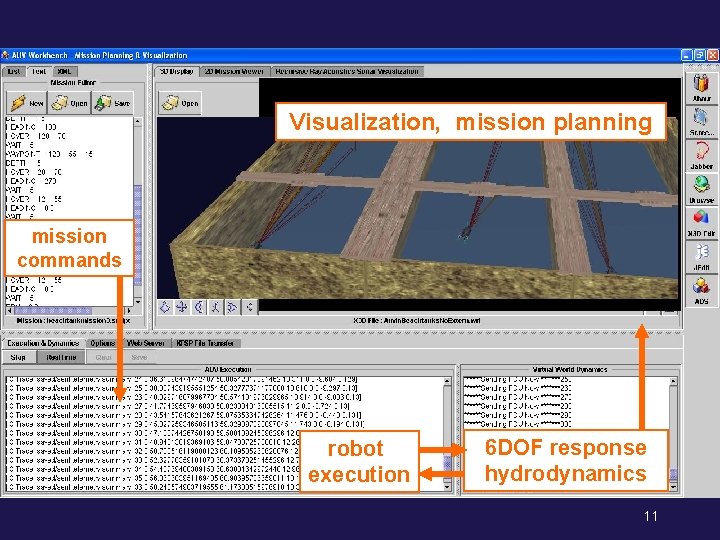Maximize the AUV Workbench window
The image size is (720, 540).
[699, 55]
